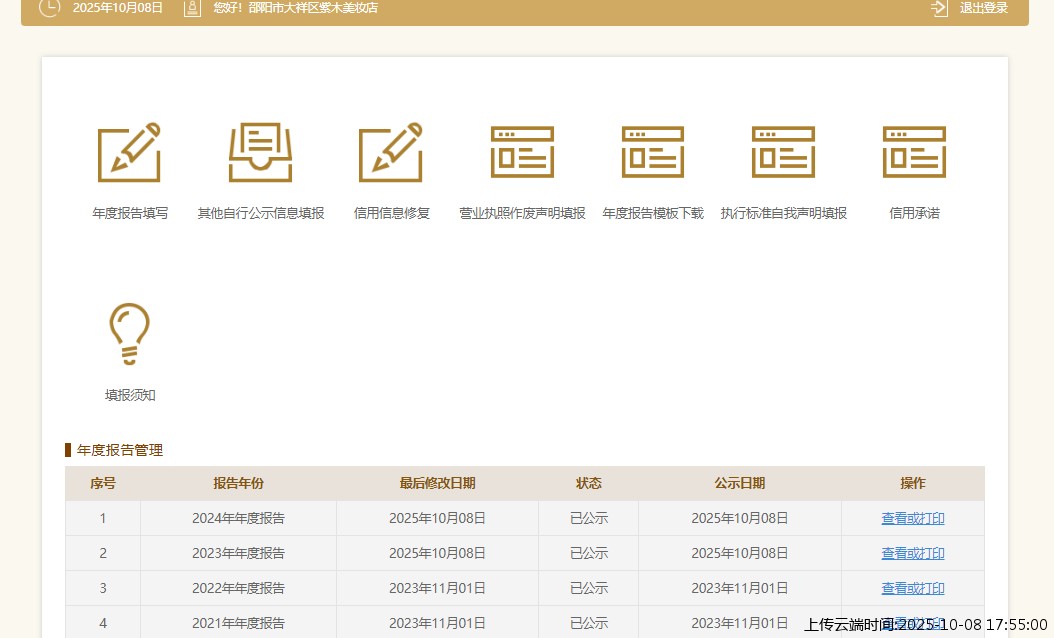Click the 其他自行公示信息填报 inbox icon
This screenshot has width=1054, height=638.
pyautogui.click(x=260, y=153)
